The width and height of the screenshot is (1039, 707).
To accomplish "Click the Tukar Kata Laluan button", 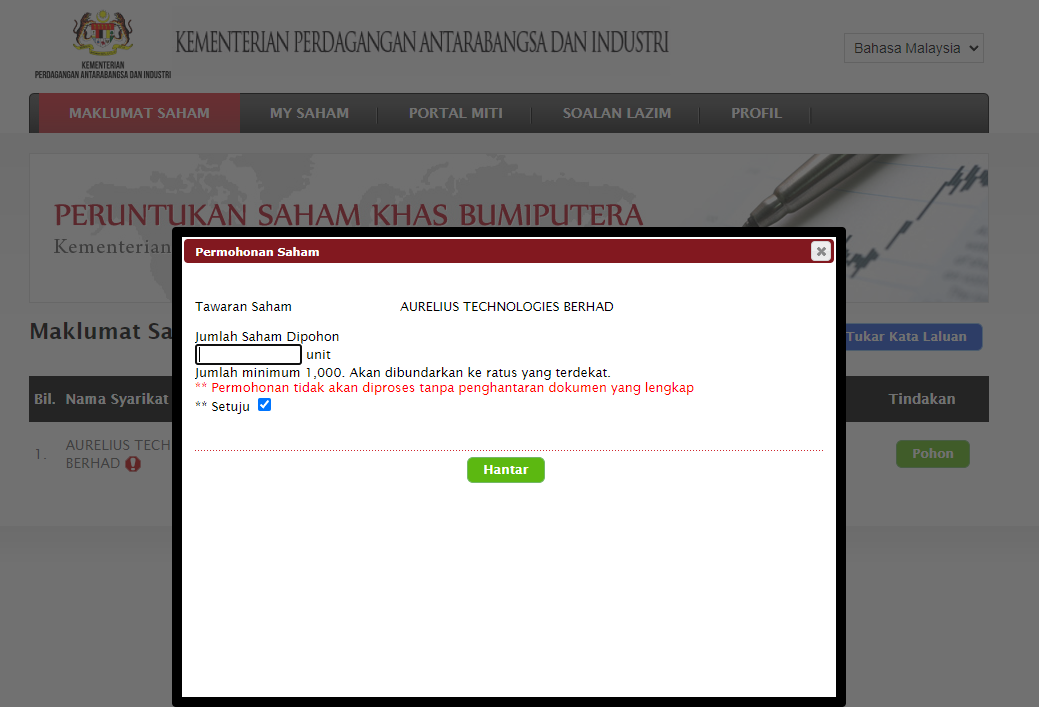I will click(907, 337).
